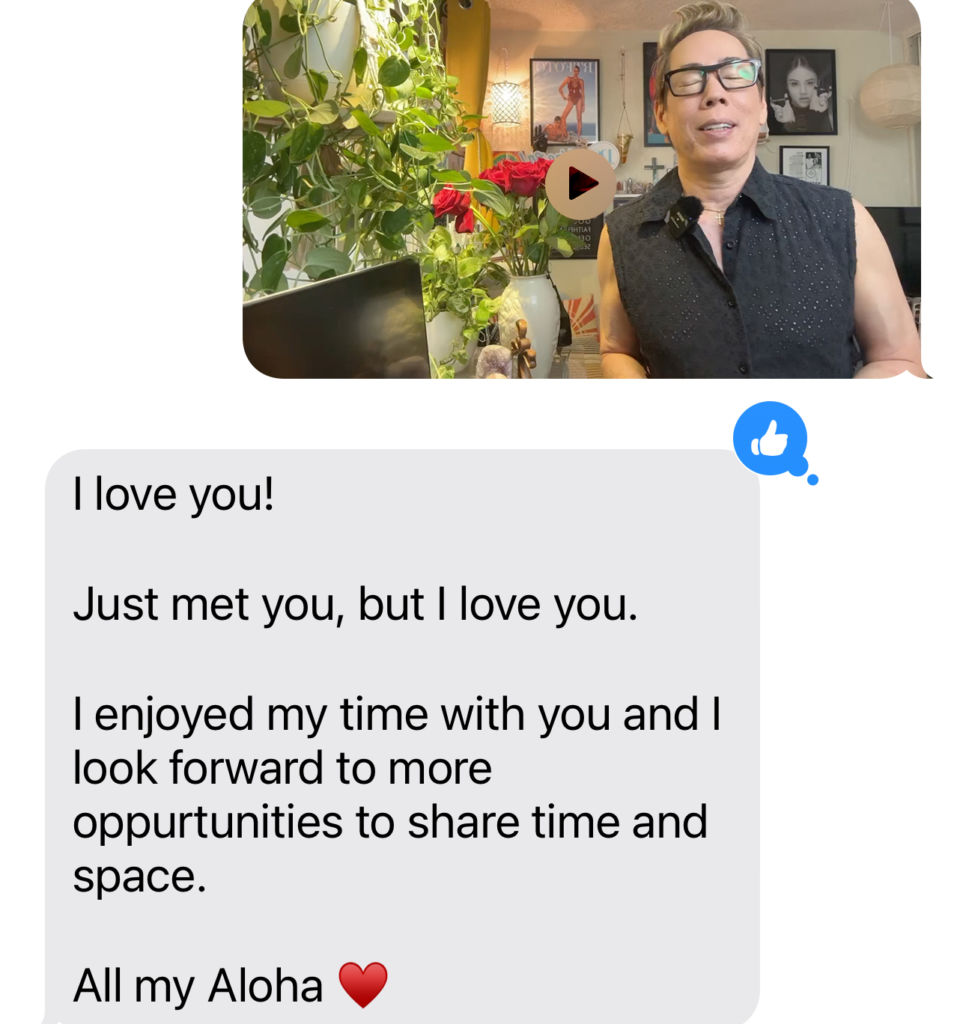Click the misspelled word "oppurtunities"

tap(208, 822)
